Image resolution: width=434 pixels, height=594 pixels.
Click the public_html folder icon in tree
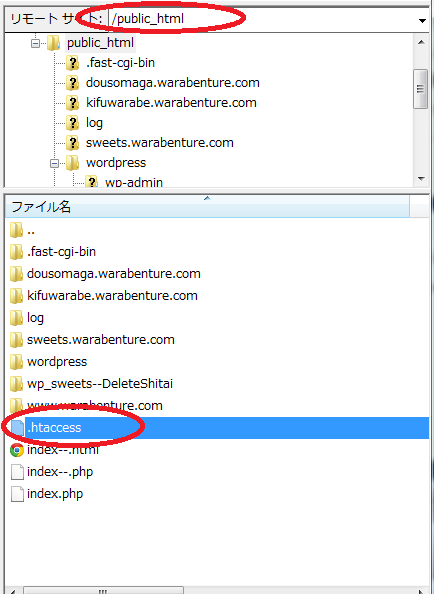pyautogui.click(x=53, y=43)
